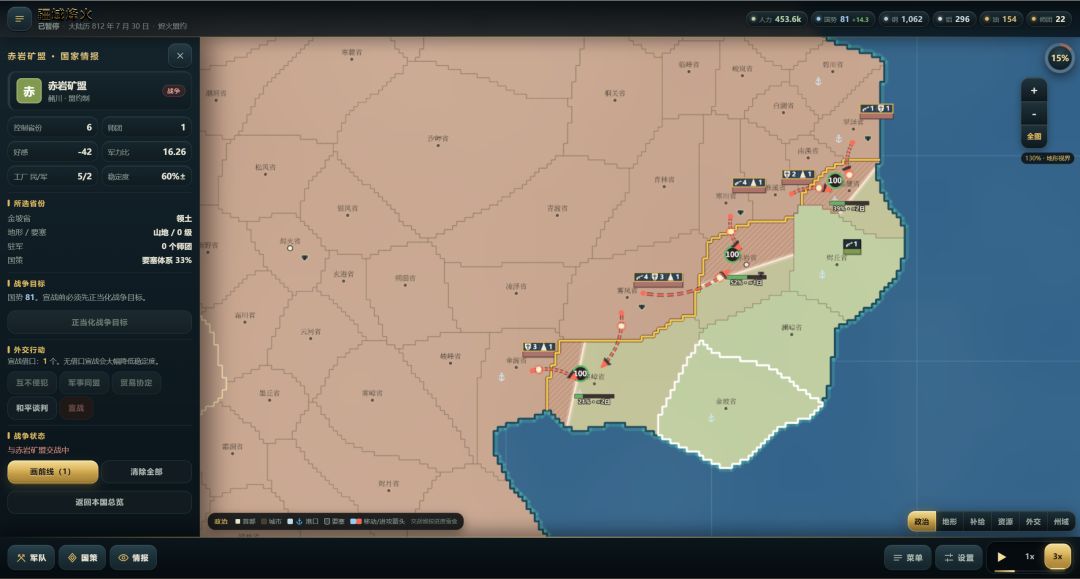Click the 和平谈判 peace negotiation button

[32, 408]
